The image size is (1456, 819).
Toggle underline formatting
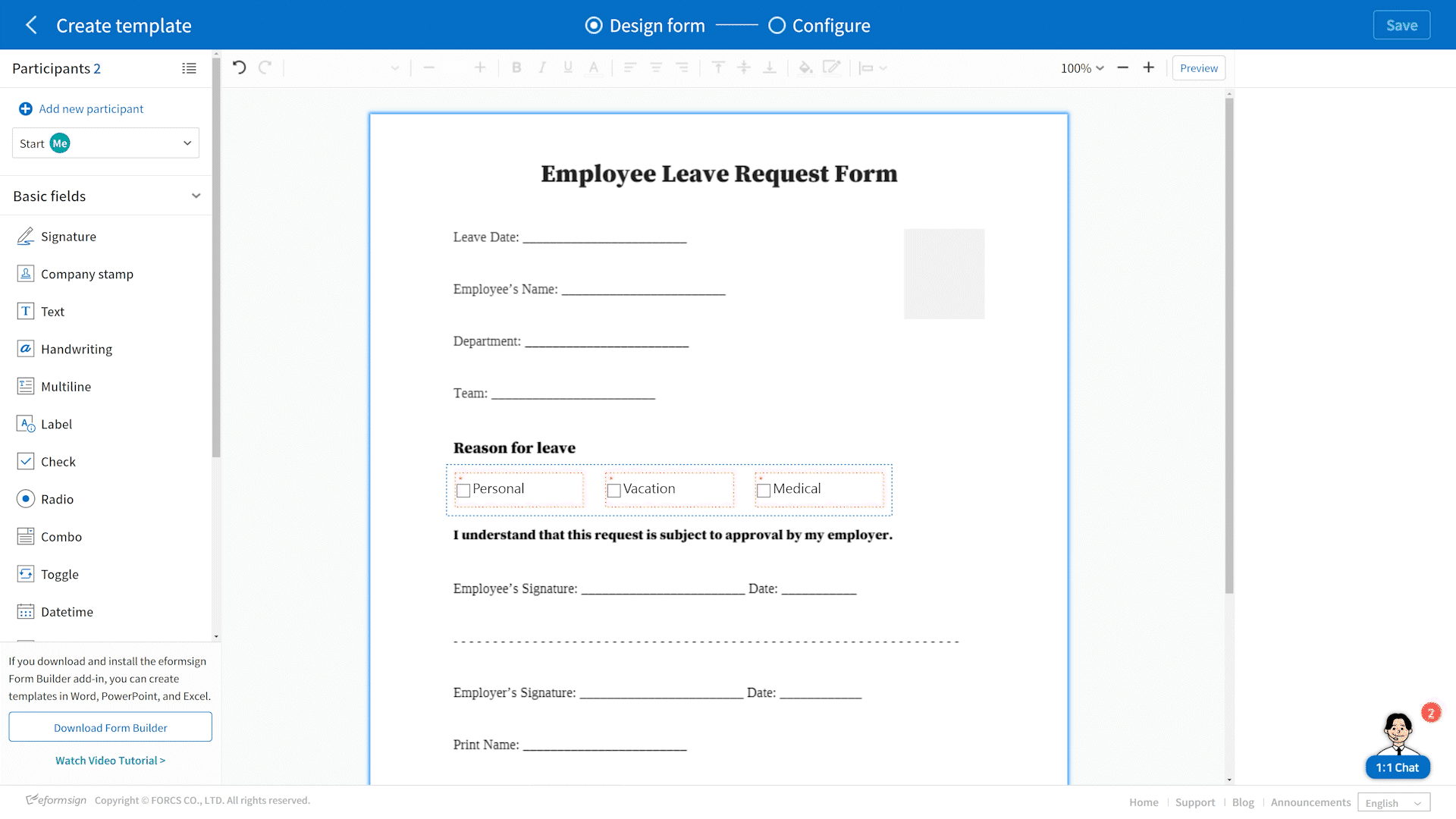[x=568, y=67]
